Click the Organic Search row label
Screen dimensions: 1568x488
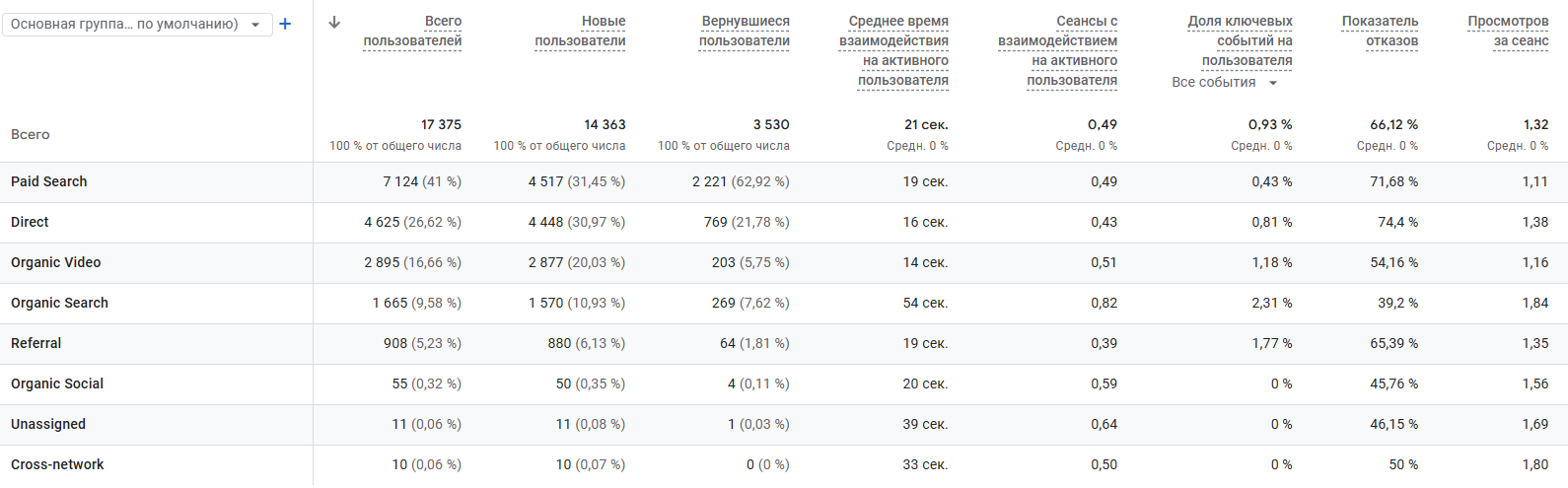pyautogui.click(x=60, y=303)
